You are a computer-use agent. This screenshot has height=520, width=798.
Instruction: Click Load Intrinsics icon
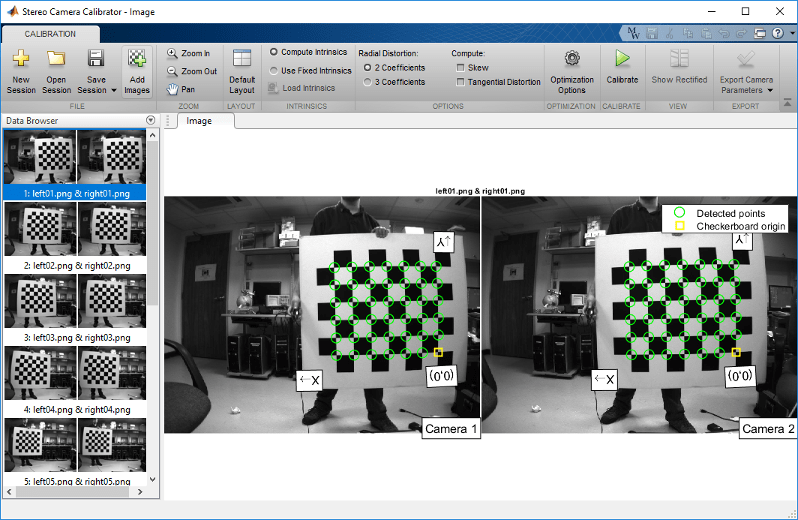tap(273, 88)
